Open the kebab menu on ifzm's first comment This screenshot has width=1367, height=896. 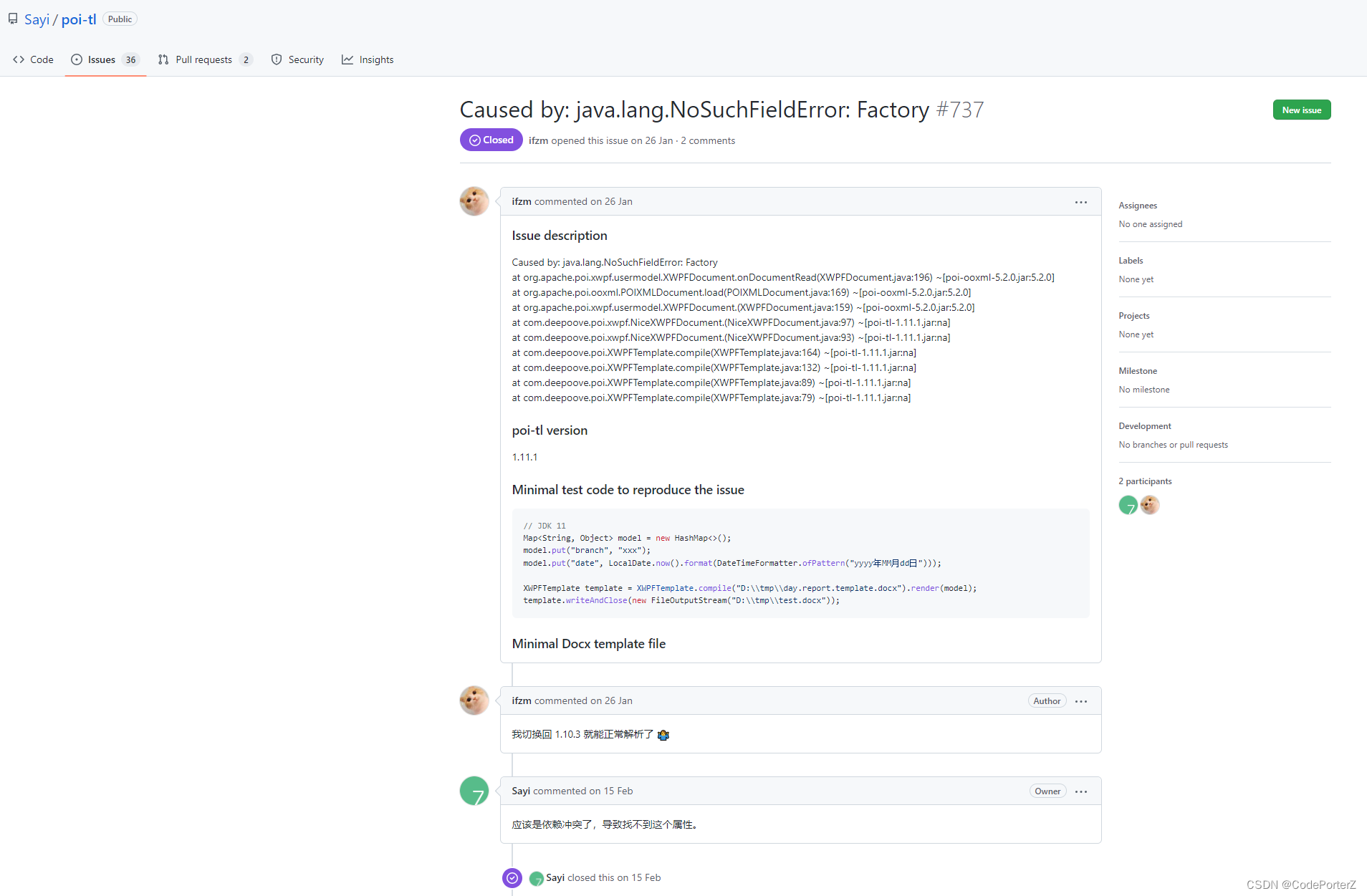[x=1080, y=201]
